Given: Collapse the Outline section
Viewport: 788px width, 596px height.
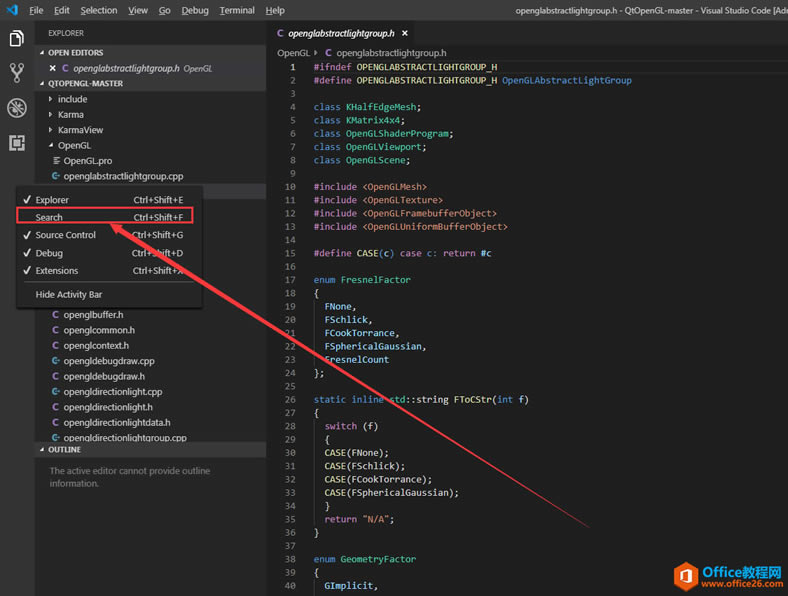Looking at the screenshot, I should [42, 449].
